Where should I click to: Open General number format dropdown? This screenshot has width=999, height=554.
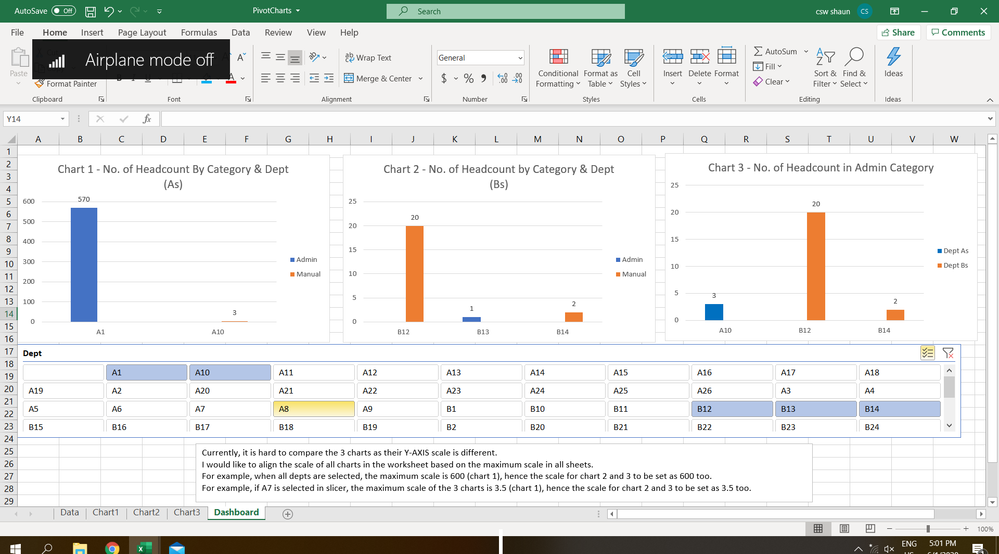520,58
